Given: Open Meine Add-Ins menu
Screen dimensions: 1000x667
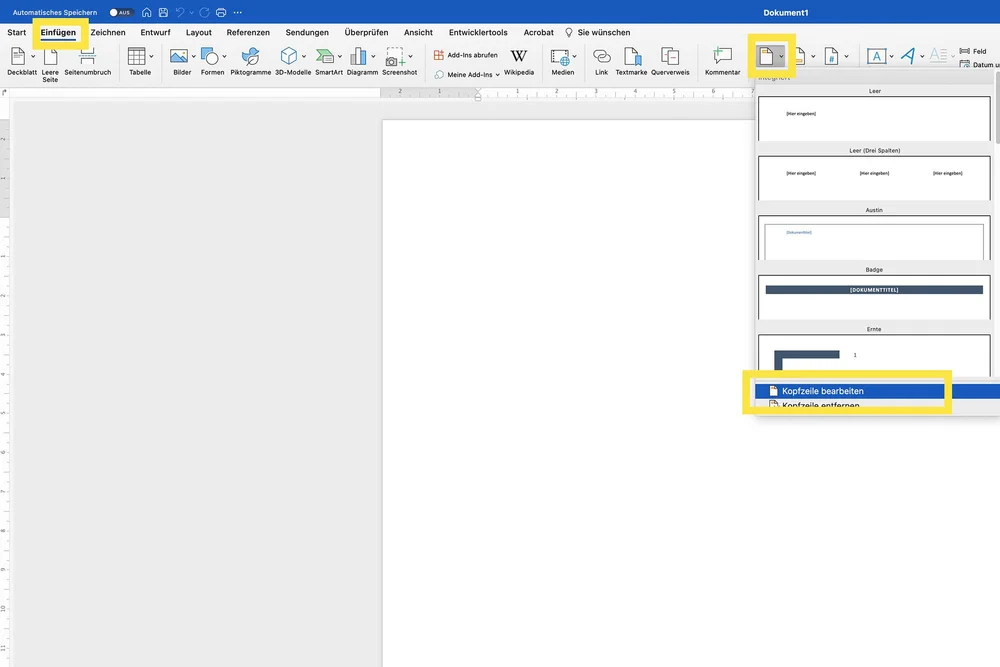Looking at the screenshot, I should (467, 75).
